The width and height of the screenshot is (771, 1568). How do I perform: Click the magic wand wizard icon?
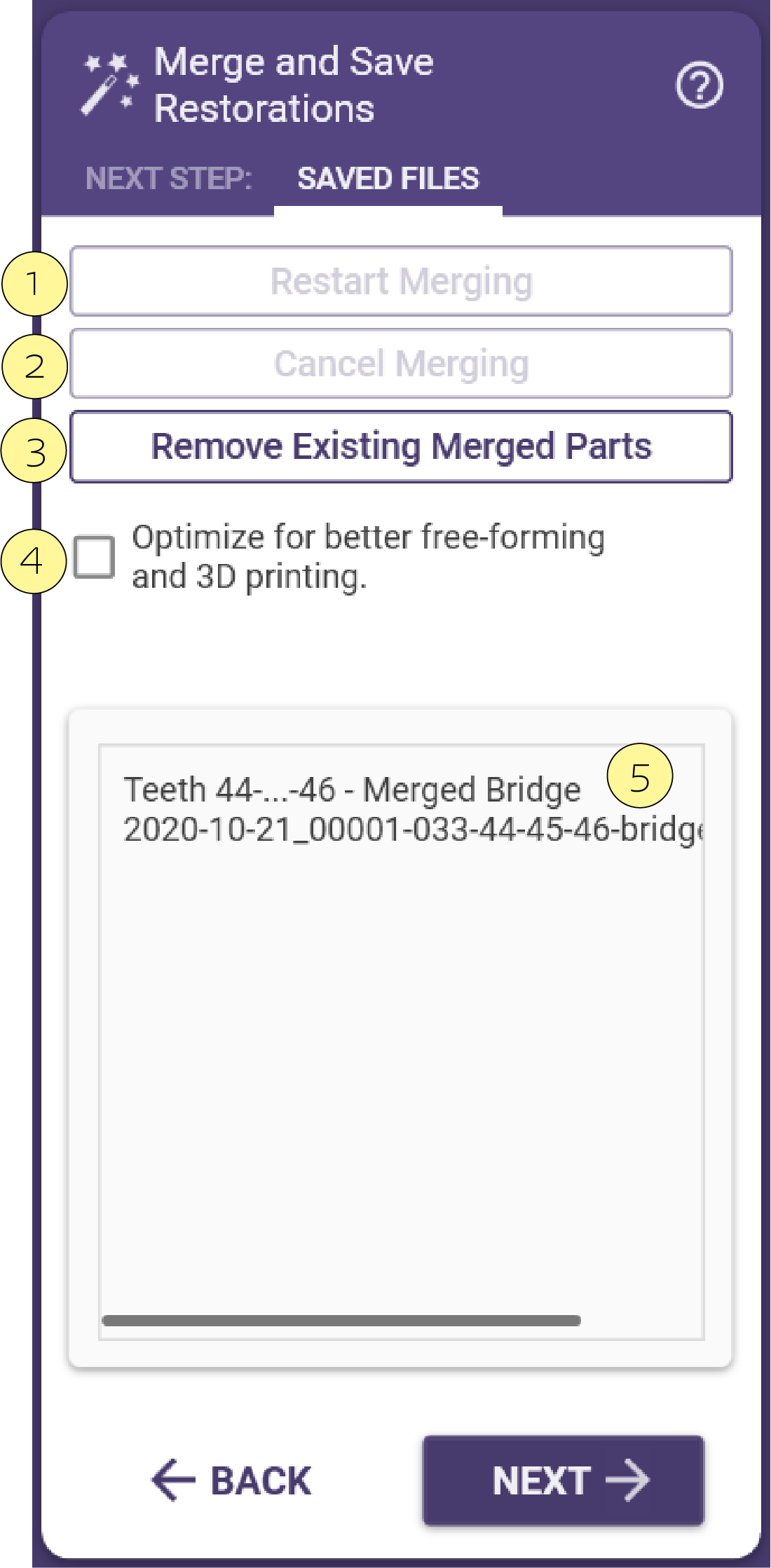(x=111, y=84)
